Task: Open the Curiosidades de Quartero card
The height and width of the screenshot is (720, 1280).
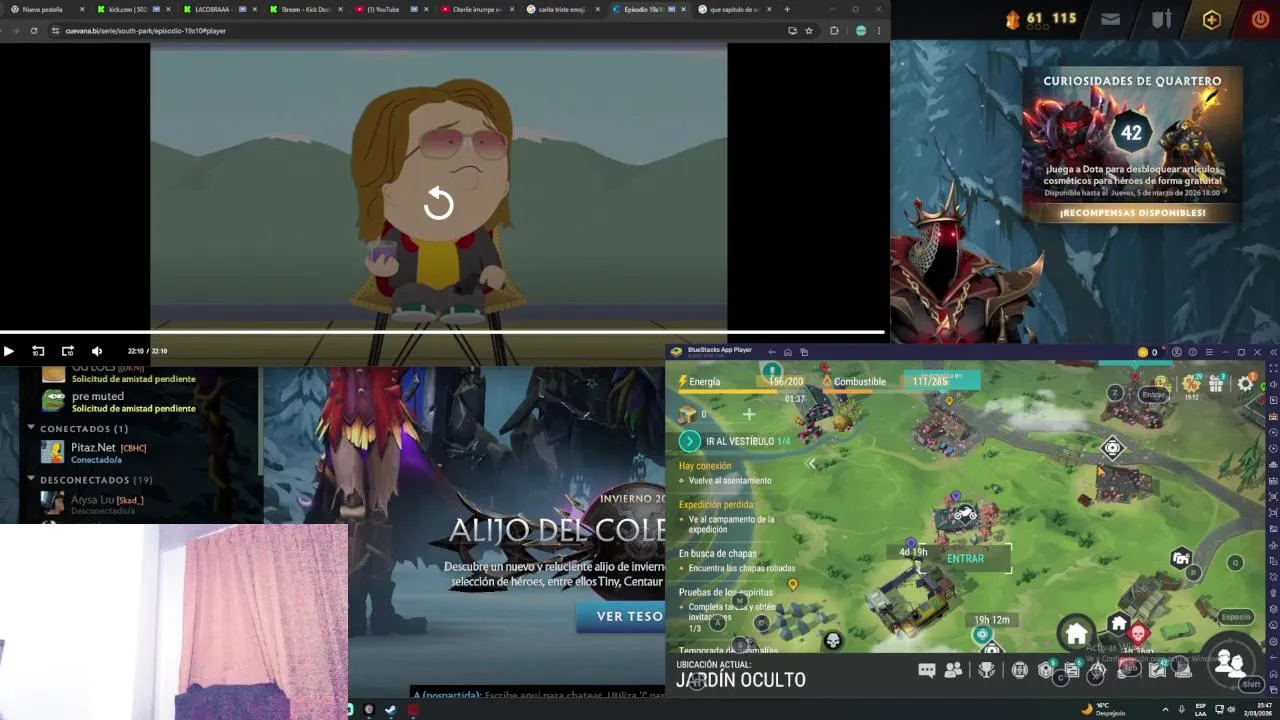Action: (x=1132, y=144)
